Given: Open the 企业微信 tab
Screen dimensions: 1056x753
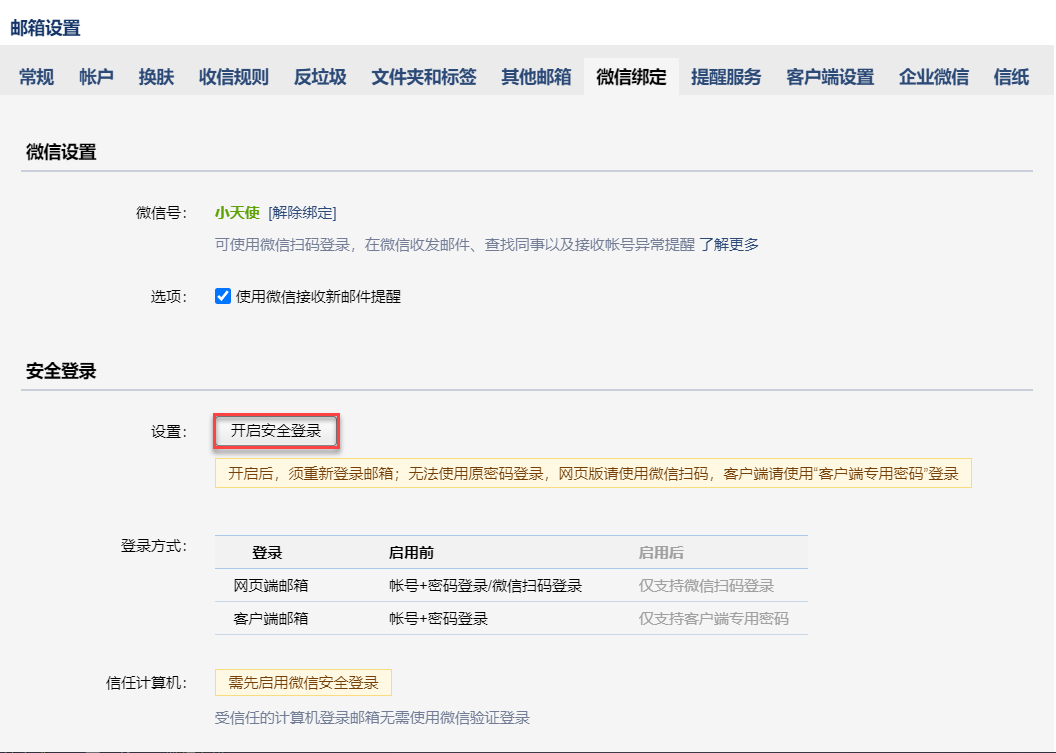Looking at the screenshot, I should point(933,77).
